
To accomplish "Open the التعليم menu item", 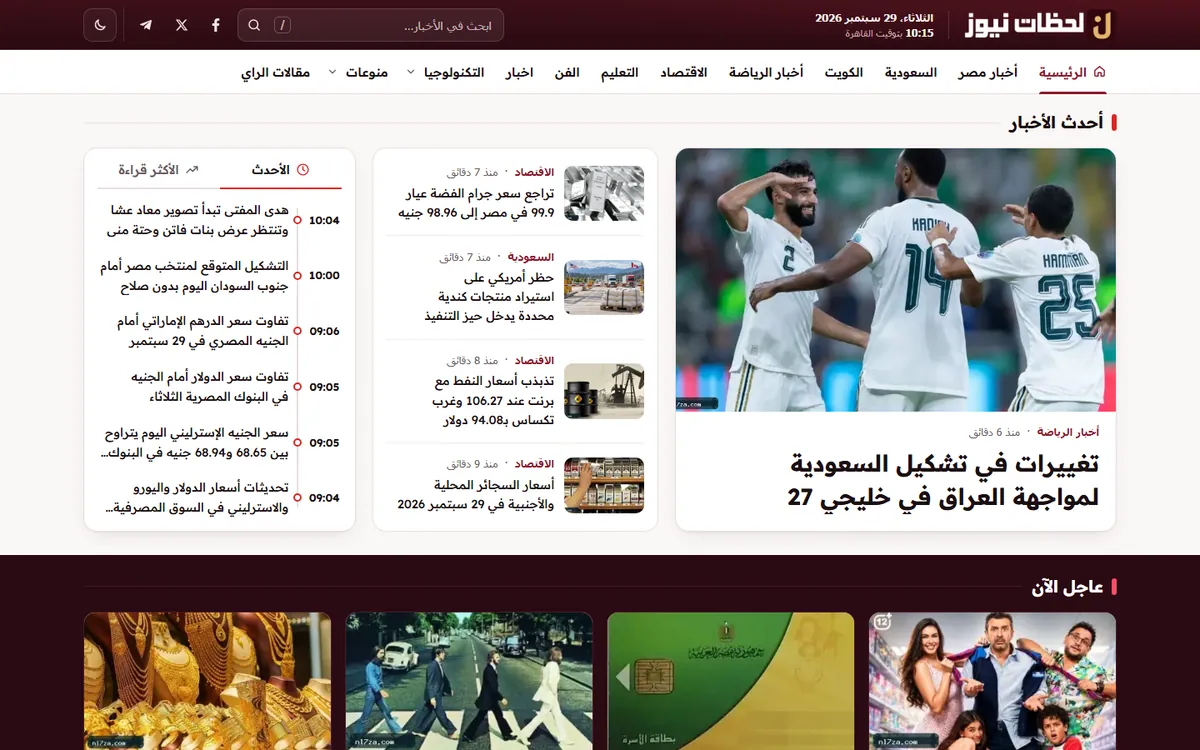I will coord(620,72).
